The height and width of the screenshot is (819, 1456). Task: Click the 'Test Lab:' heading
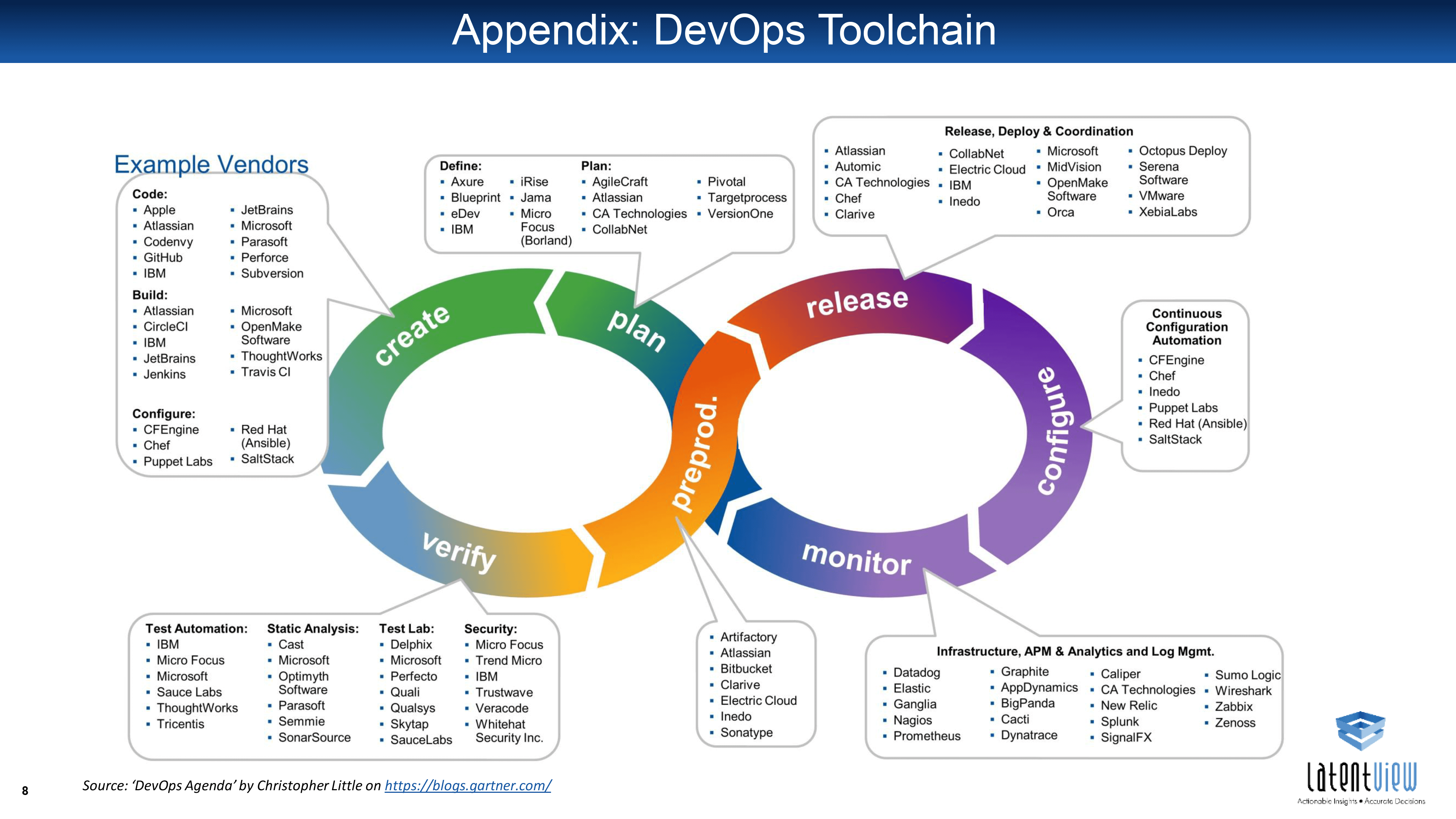pos(407,629)
